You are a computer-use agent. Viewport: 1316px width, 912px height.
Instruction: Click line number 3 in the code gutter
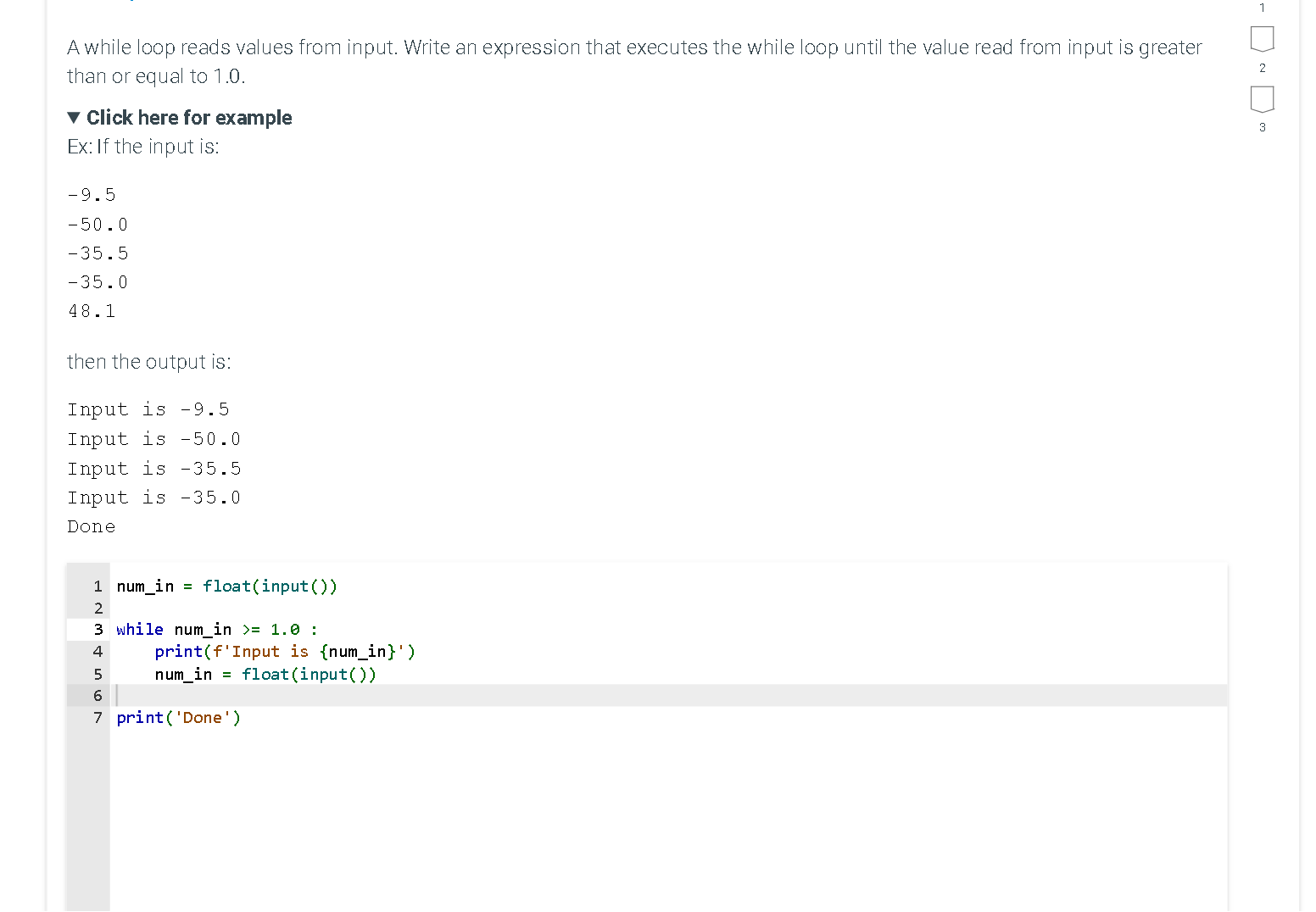(x=98, y=629)
